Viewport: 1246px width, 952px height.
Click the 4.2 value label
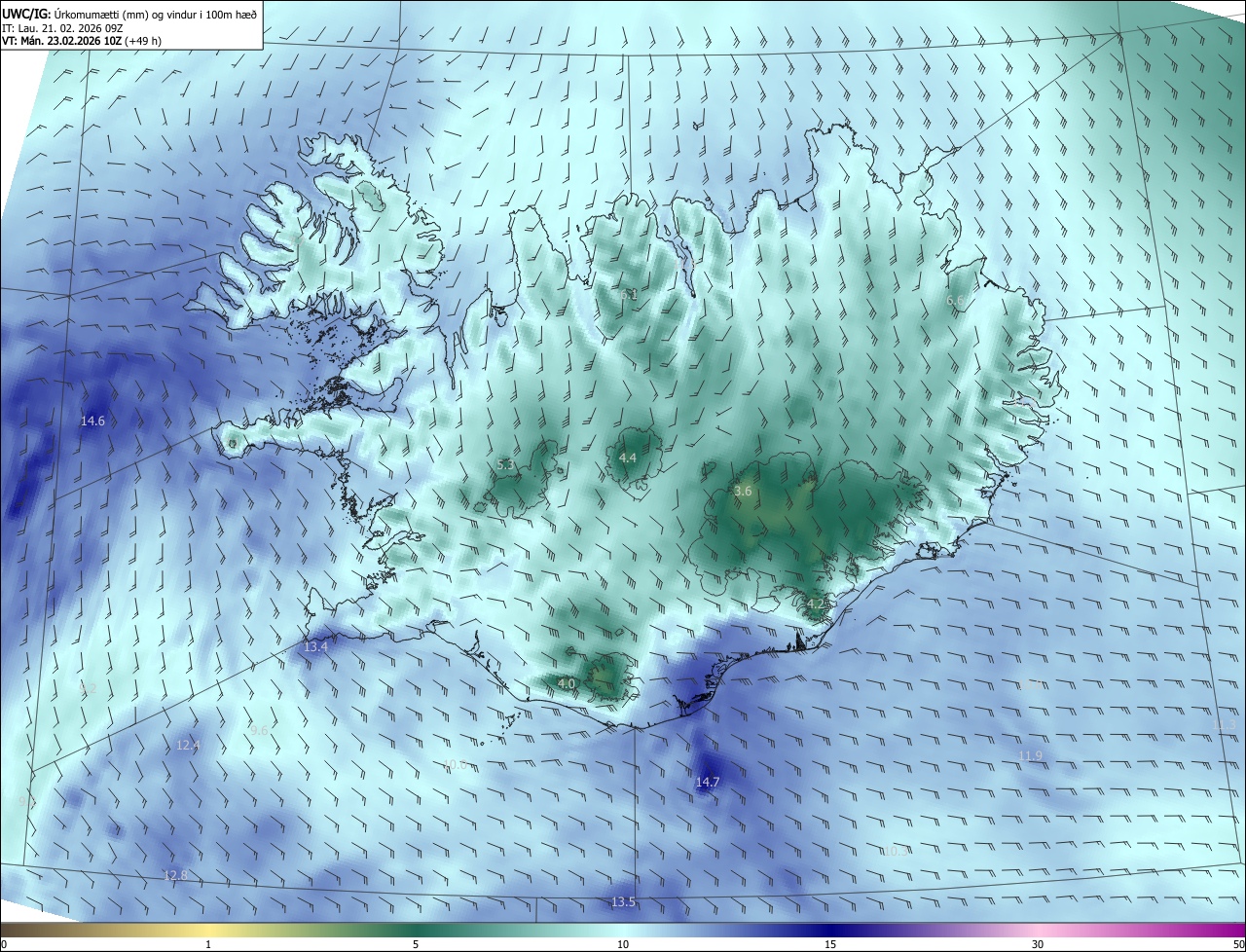click(816, 604)
